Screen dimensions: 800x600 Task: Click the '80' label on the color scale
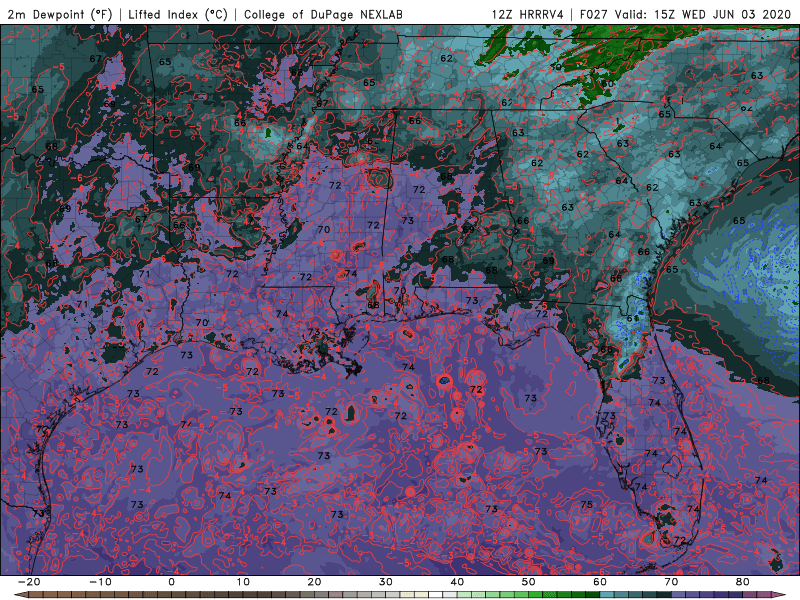click(743, 582)
